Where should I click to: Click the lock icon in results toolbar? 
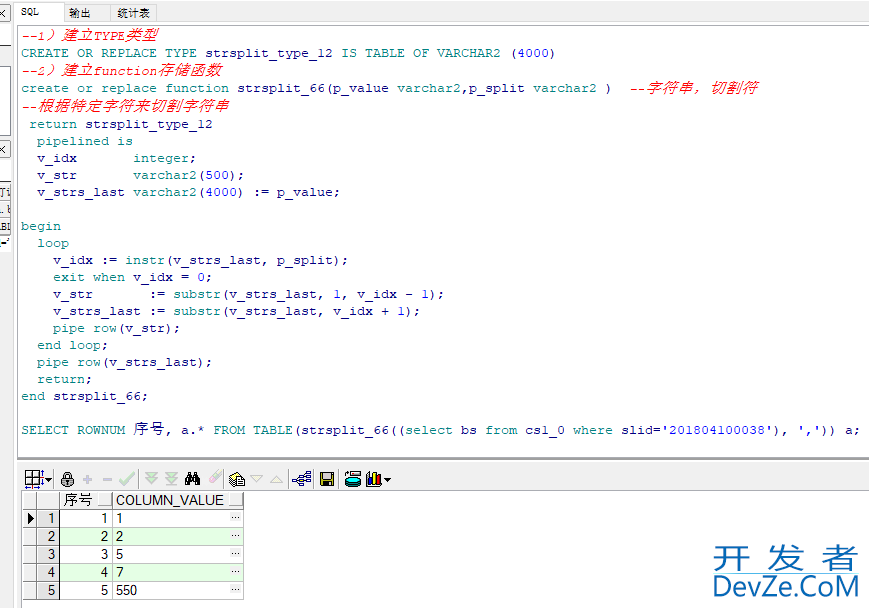click(x=68, y=479)
